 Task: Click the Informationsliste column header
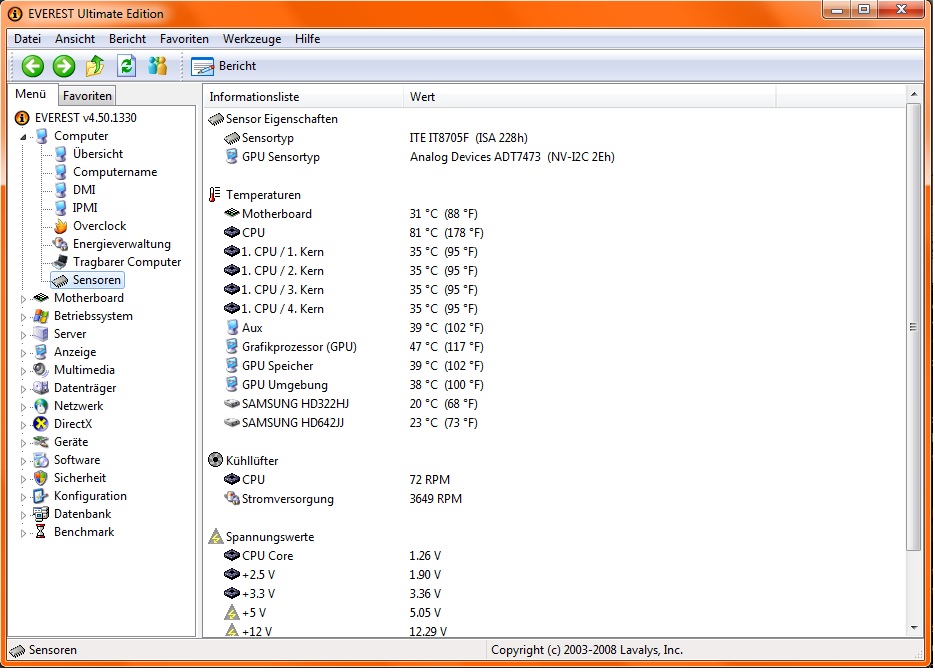304,97
